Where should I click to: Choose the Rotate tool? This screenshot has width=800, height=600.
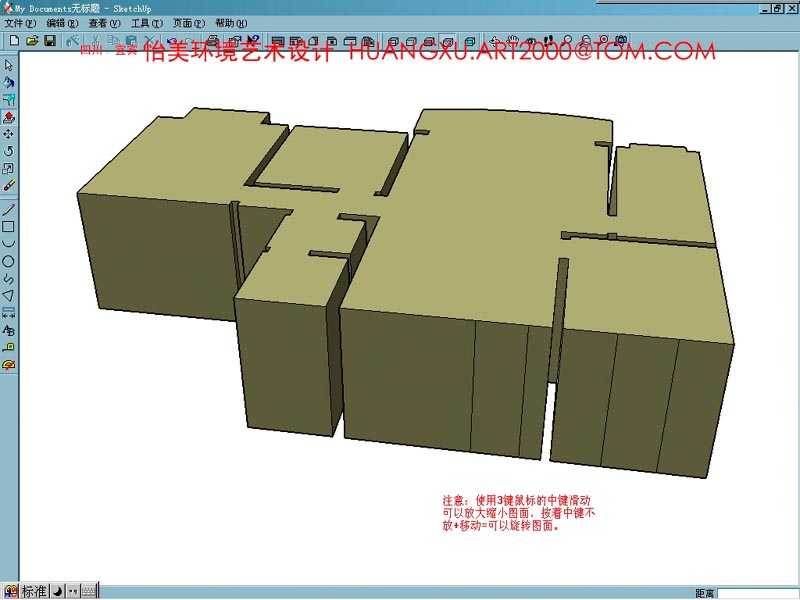(x=9, y=152)
